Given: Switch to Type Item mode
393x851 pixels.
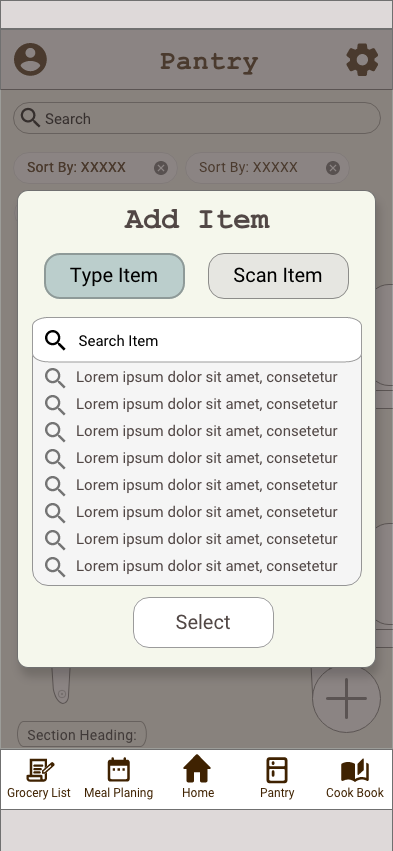Looking at the screenshot, I should coord(115,276).
